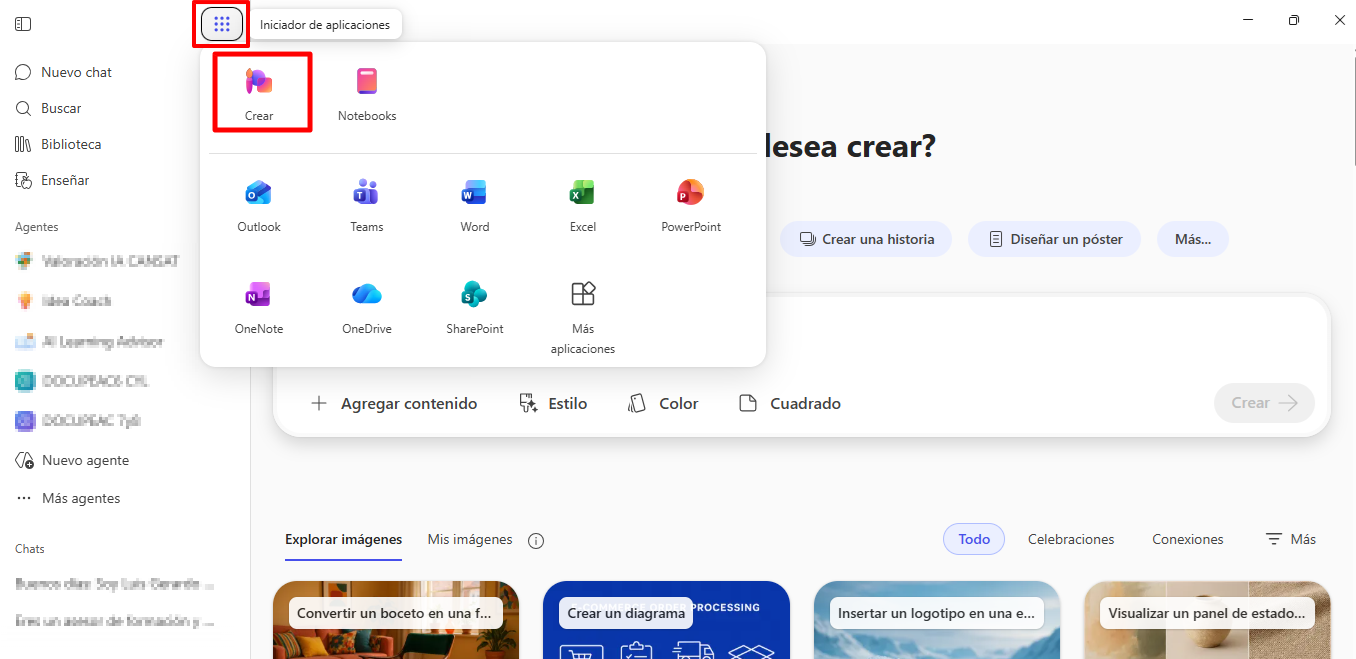Open the Notebooks app

click(367, 94)
